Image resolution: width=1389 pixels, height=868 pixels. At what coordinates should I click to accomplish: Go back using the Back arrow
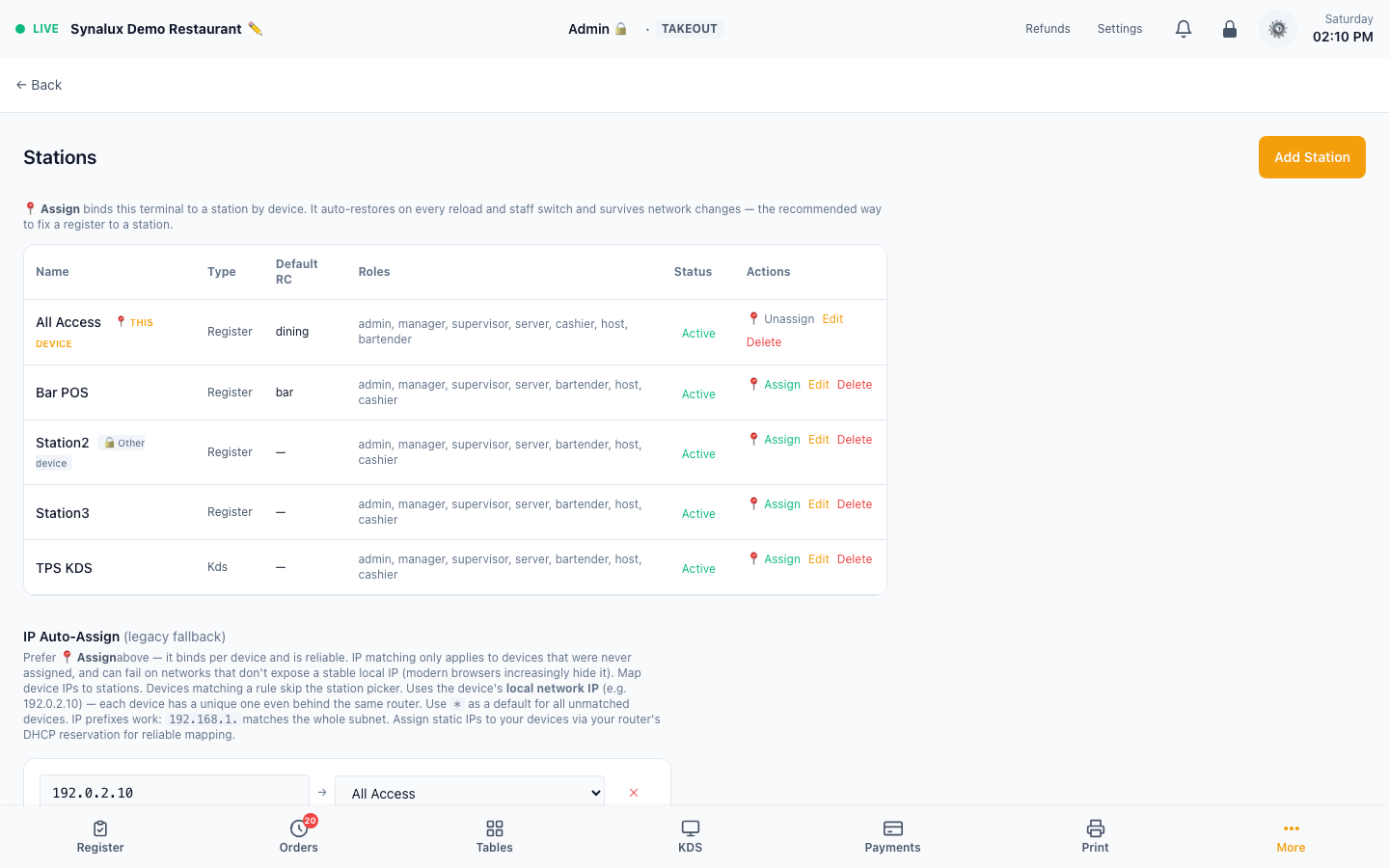click(39, 85)
